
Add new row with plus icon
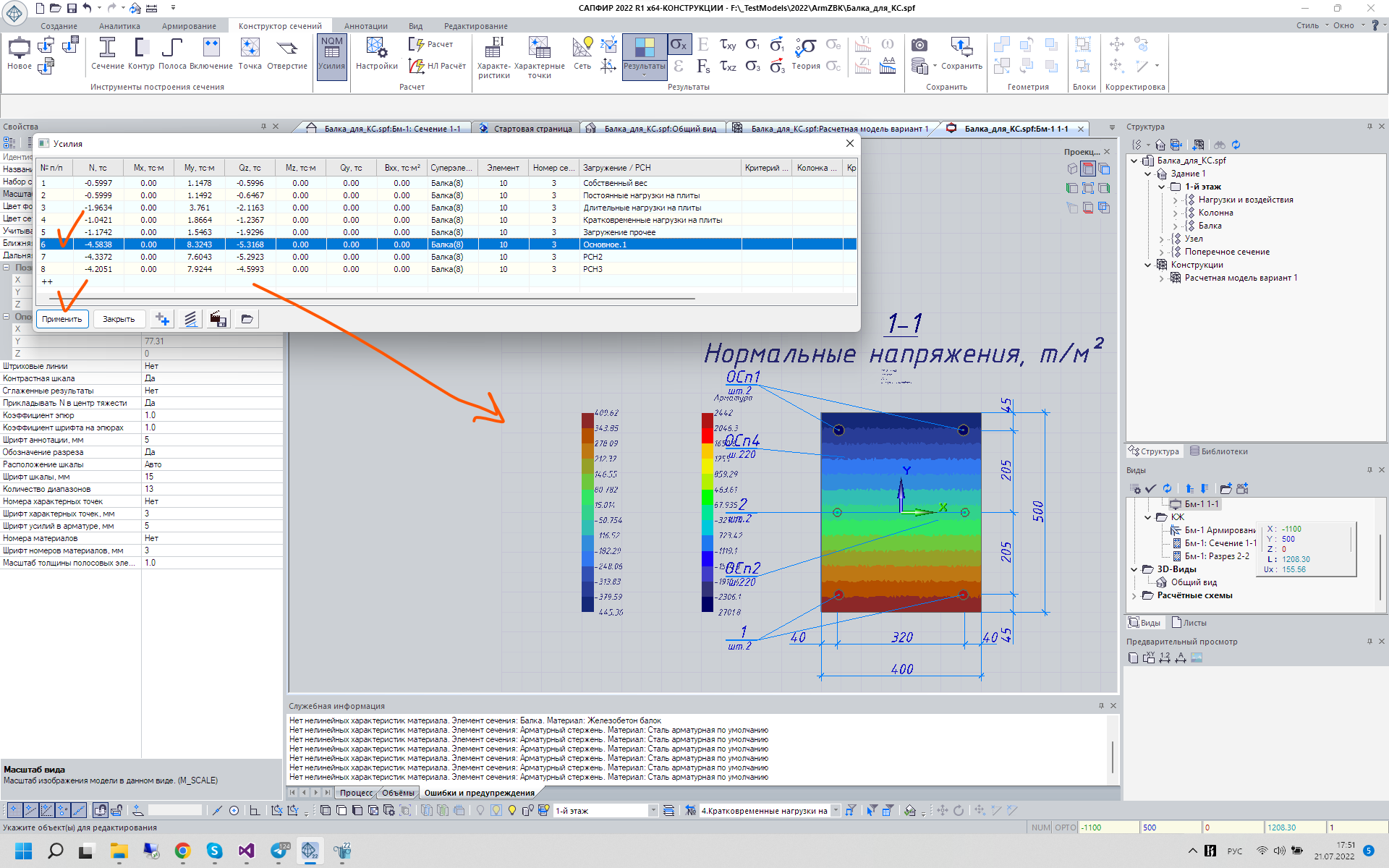pos(163,319)
